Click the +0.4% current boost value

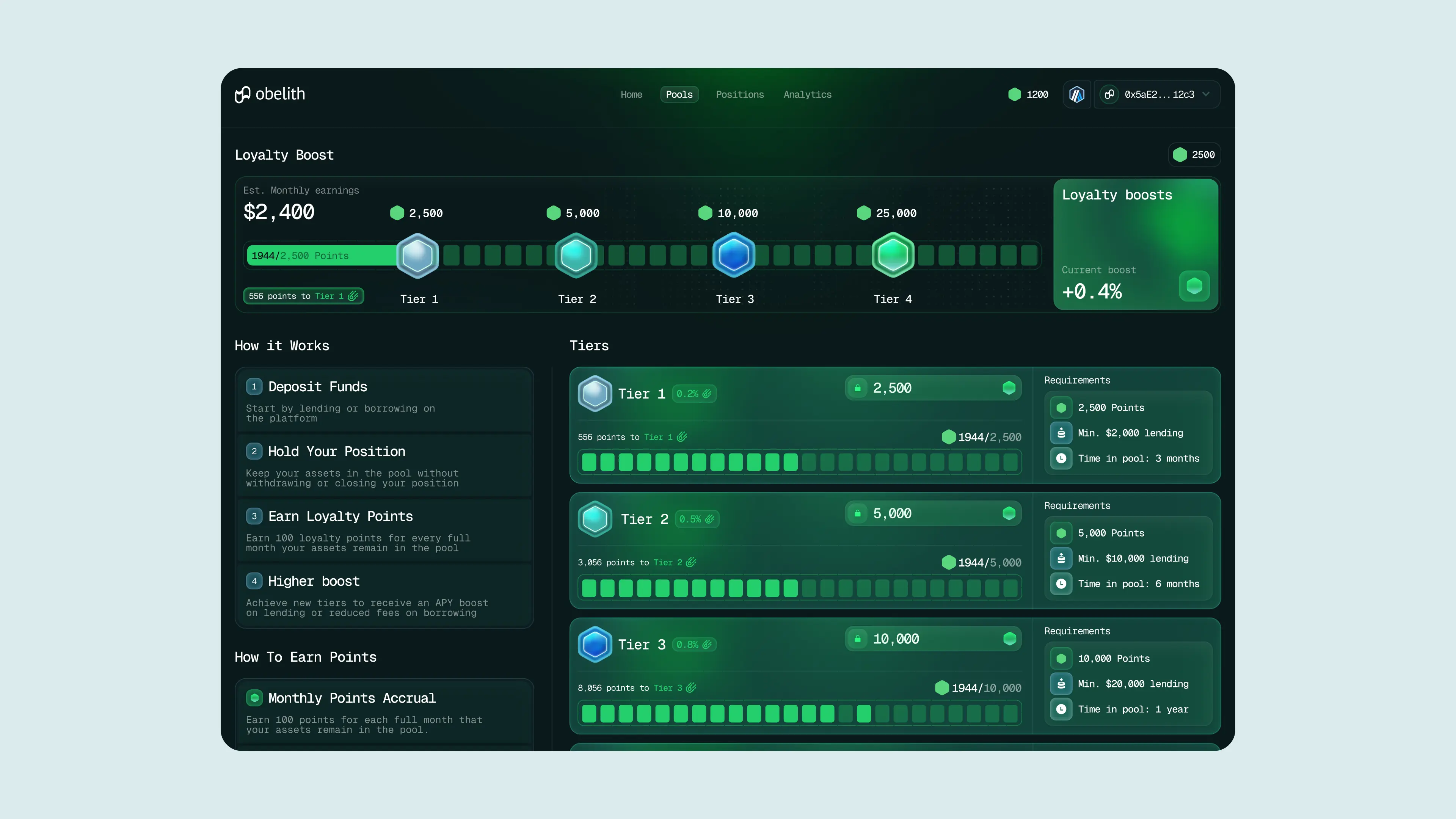(1092, 291)
